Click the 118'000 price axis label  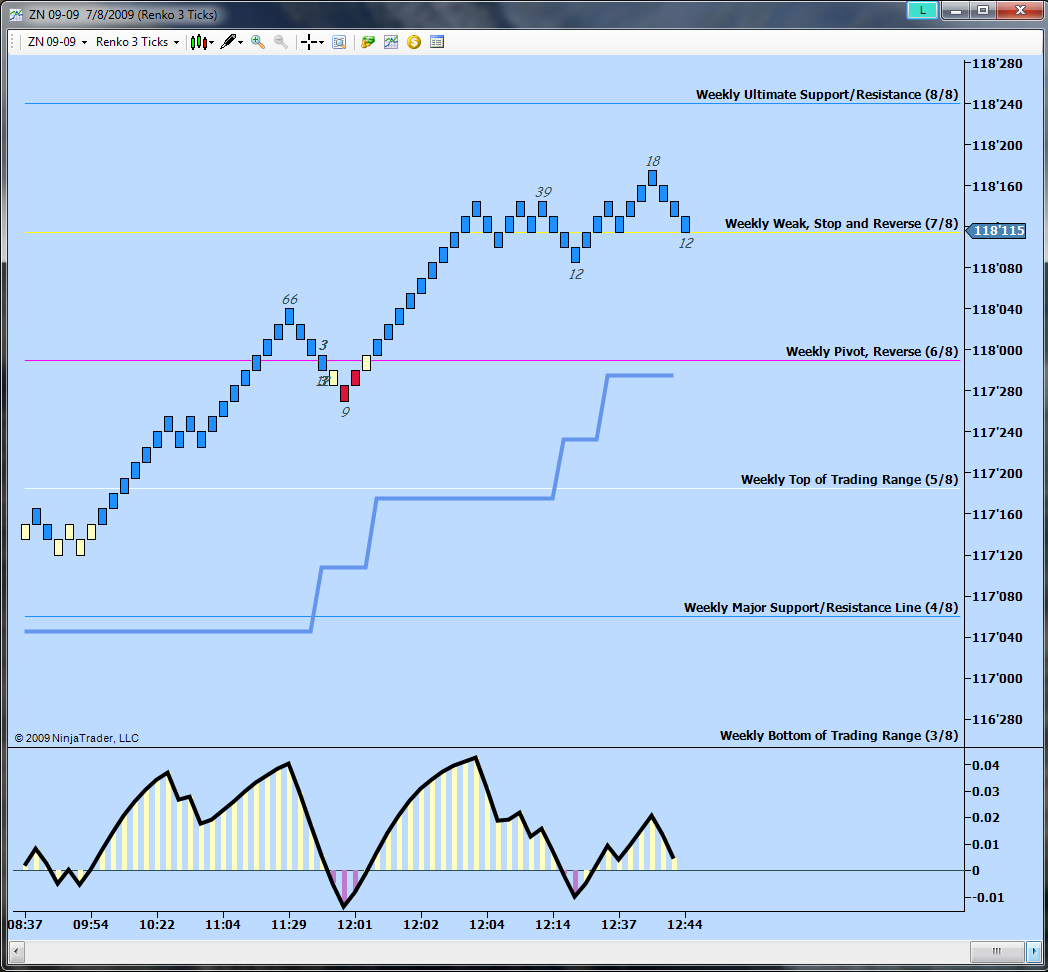[x=997, y=350]
